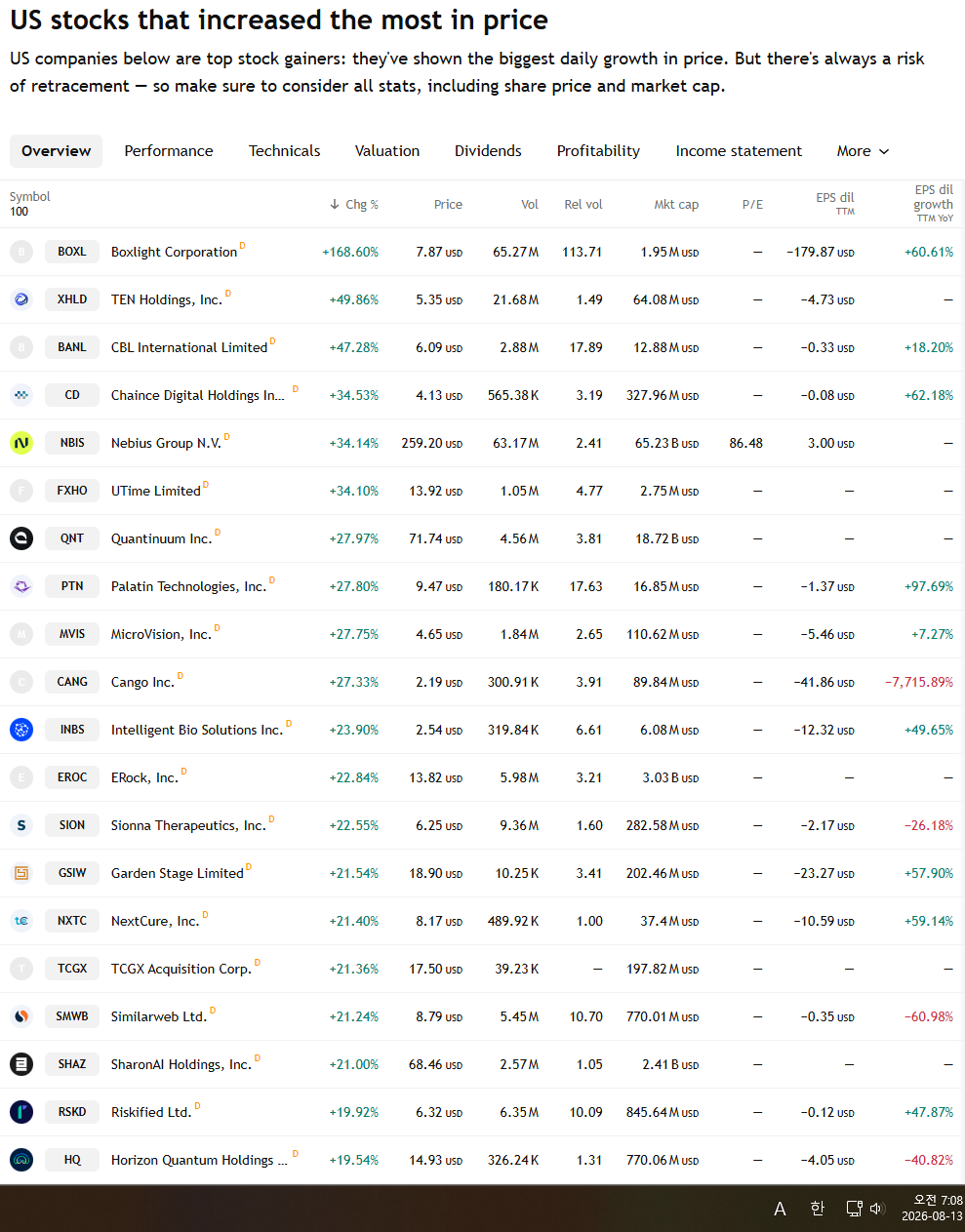Open the Palatin Technologies, Inc. link
965x1232 pixels.
coord(188,586)
